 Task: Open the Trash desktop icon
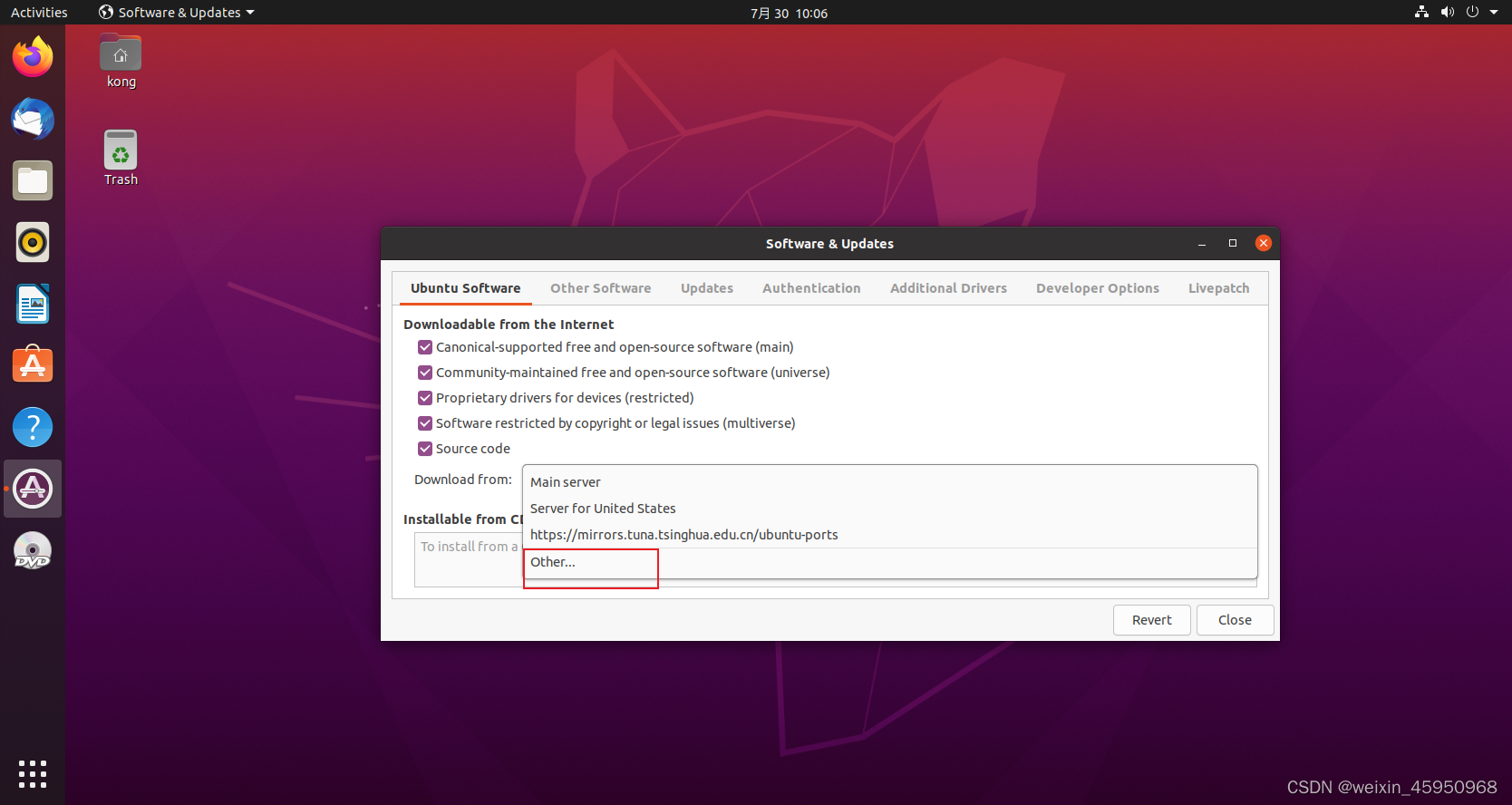pyautogui.click(x=121, y=159)
